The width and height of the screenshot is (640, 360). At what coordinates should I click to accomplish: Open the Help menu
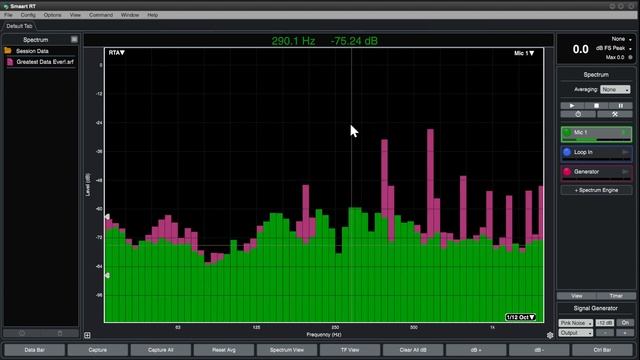tap(152, 15)
